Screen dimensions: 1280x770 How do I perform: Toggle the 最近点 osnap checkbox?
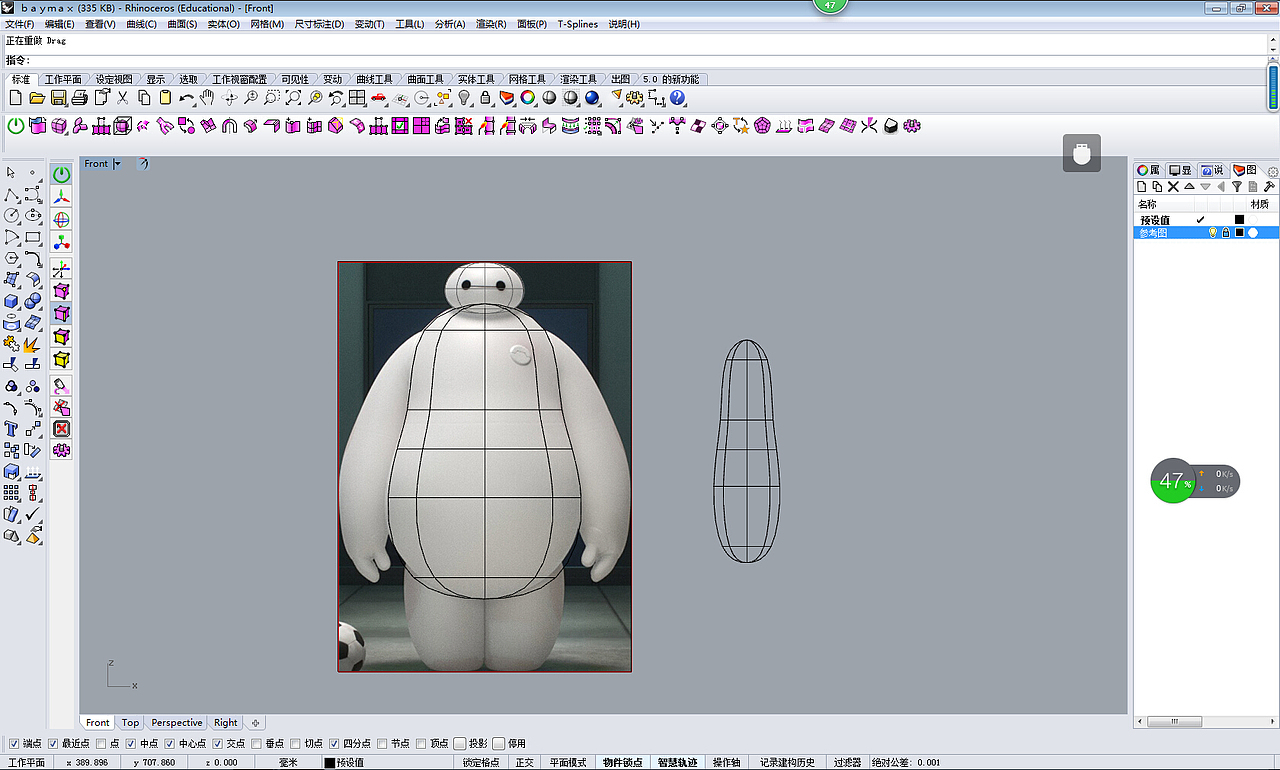53,743
